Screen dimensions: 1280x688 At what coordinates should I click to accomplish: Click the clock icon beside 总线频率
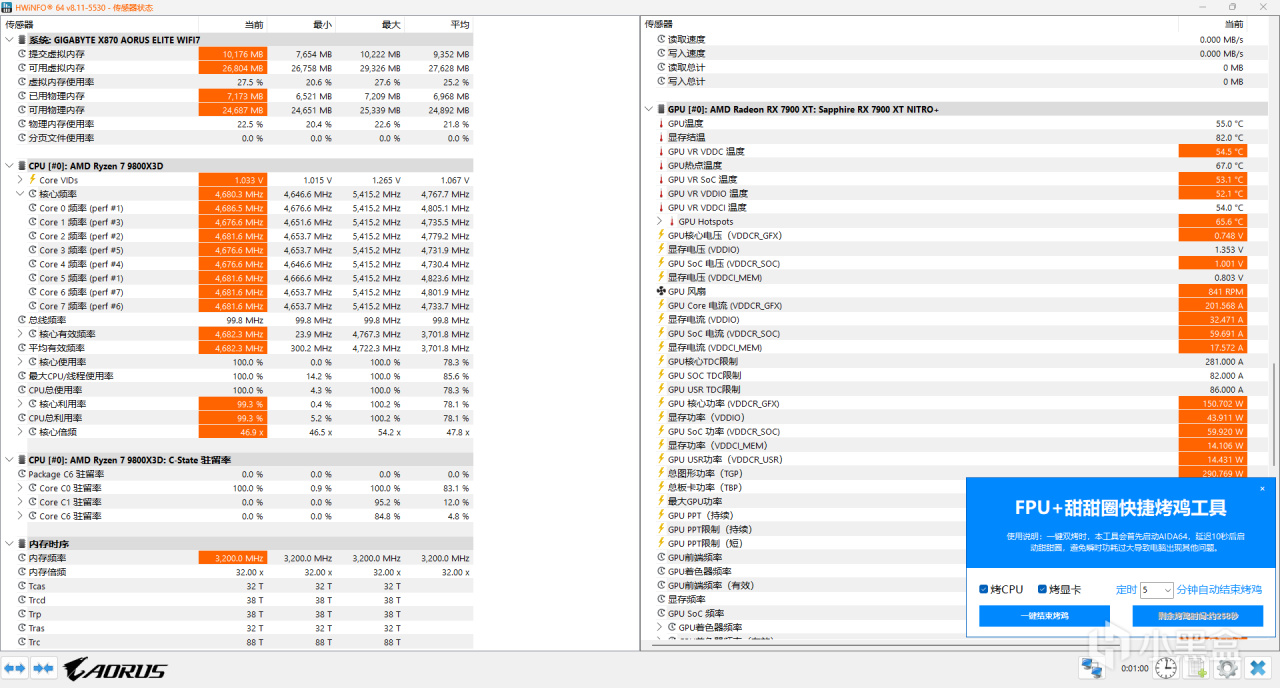[22, 320]
